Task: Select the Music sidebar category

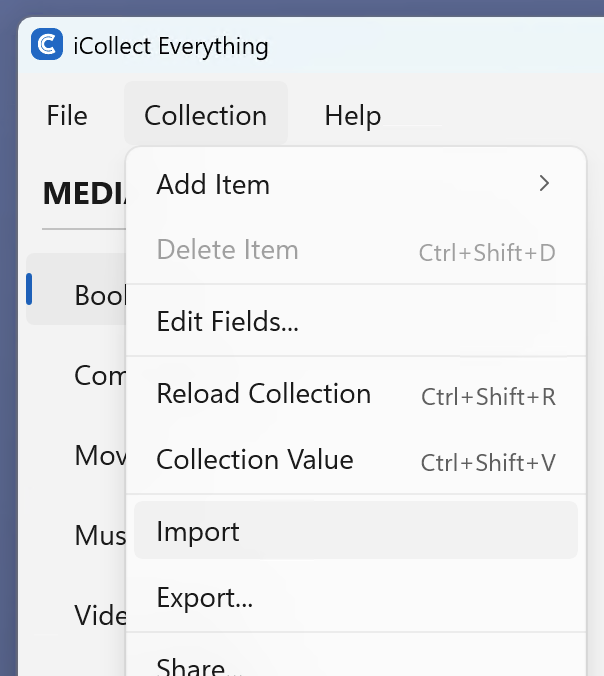Action: [x=99, y=535]
